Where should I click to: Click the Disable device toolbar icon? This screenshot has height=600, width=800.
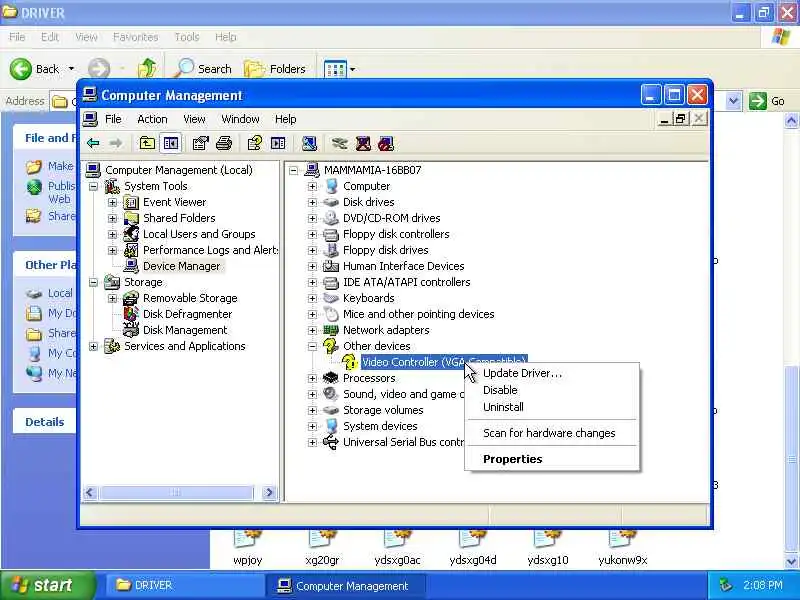point(386,143)
